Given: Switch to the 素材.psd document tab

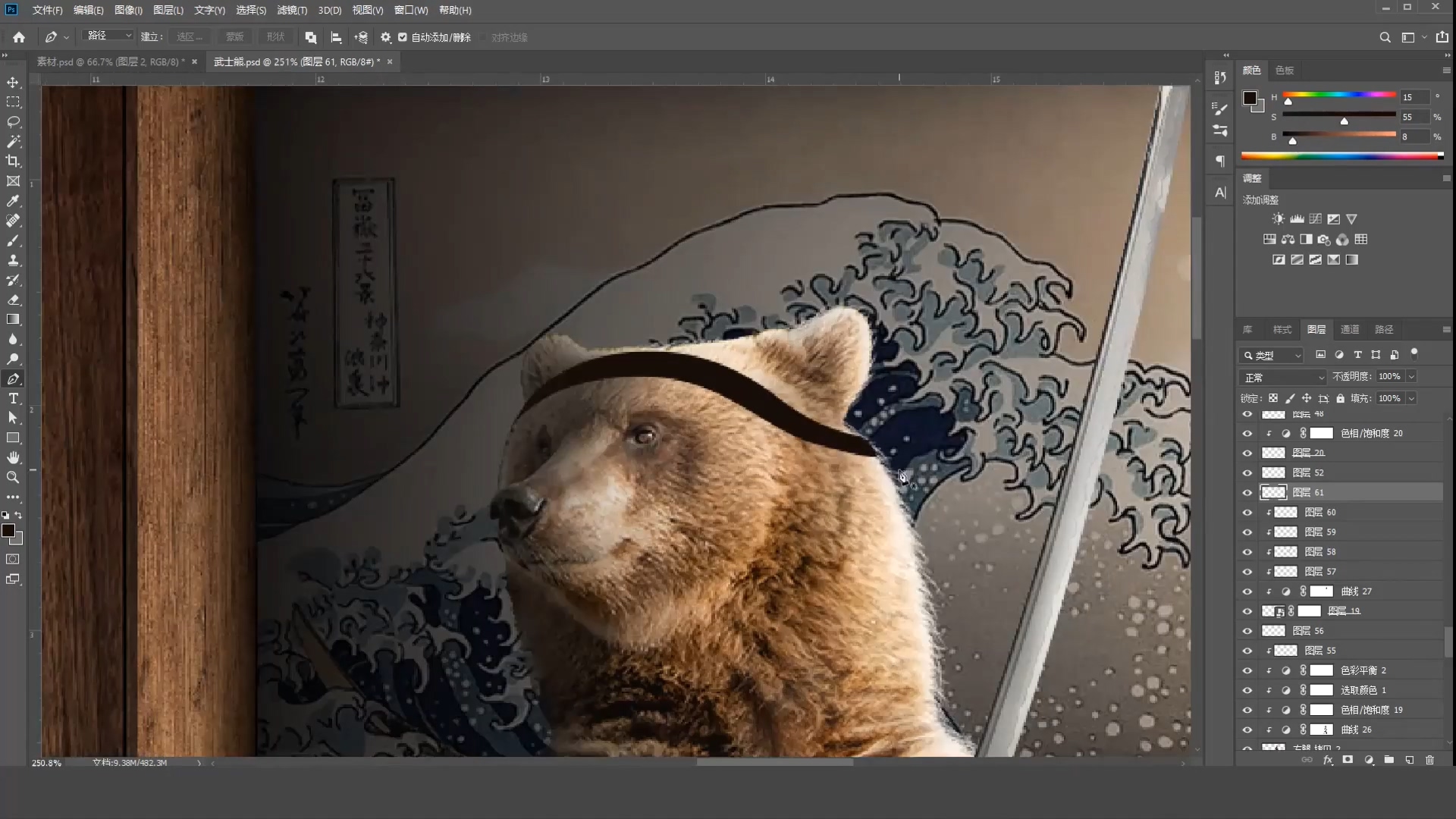Looking at the screenshot, I should point(111,61).
